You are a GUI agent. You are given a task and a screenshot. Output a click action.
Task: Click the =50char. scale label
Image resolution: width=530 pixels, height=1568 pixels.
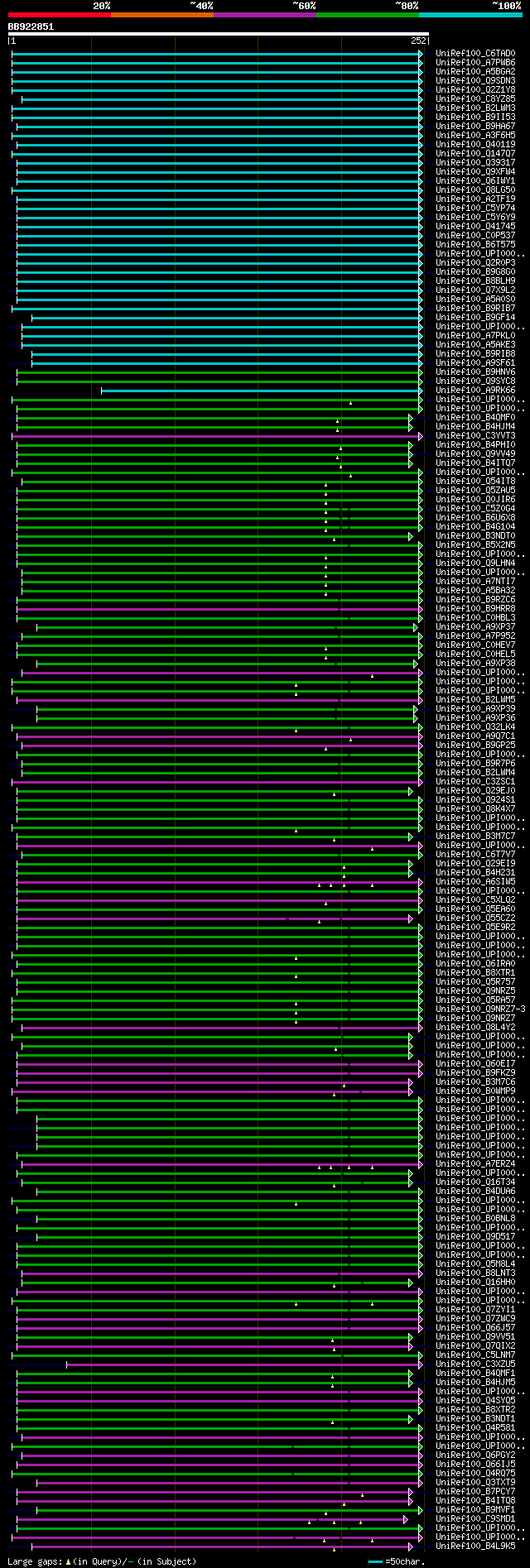(x=405, y=1561)
